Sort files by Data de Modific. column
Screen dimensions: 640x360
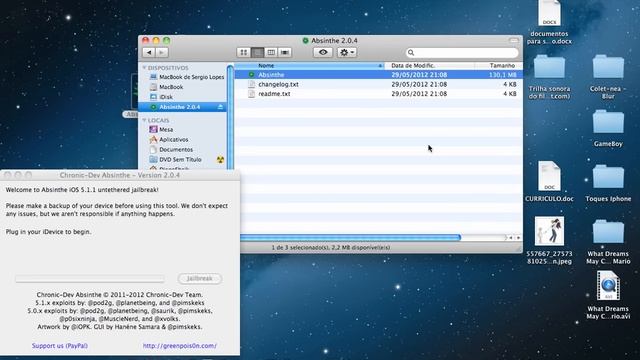(429, 66)
